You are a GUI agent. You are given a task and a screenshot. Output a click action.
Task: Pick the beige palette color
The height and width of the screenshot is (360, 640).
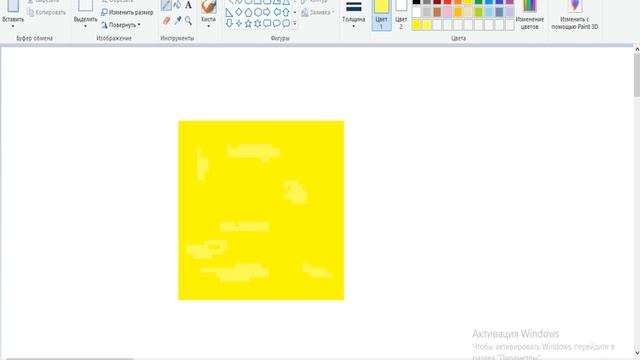pos(468,13)
